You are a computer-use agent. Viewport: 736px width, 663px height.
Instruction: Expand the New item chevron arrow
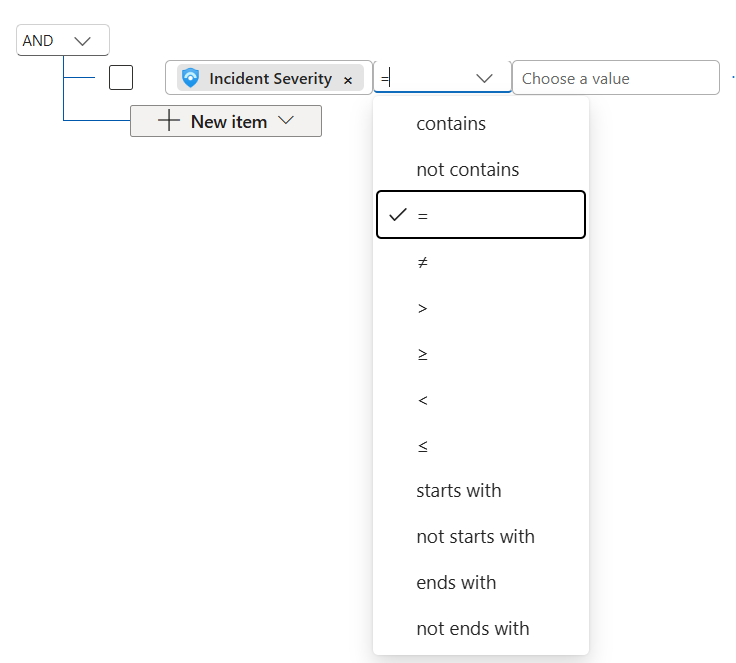(286, 121)
